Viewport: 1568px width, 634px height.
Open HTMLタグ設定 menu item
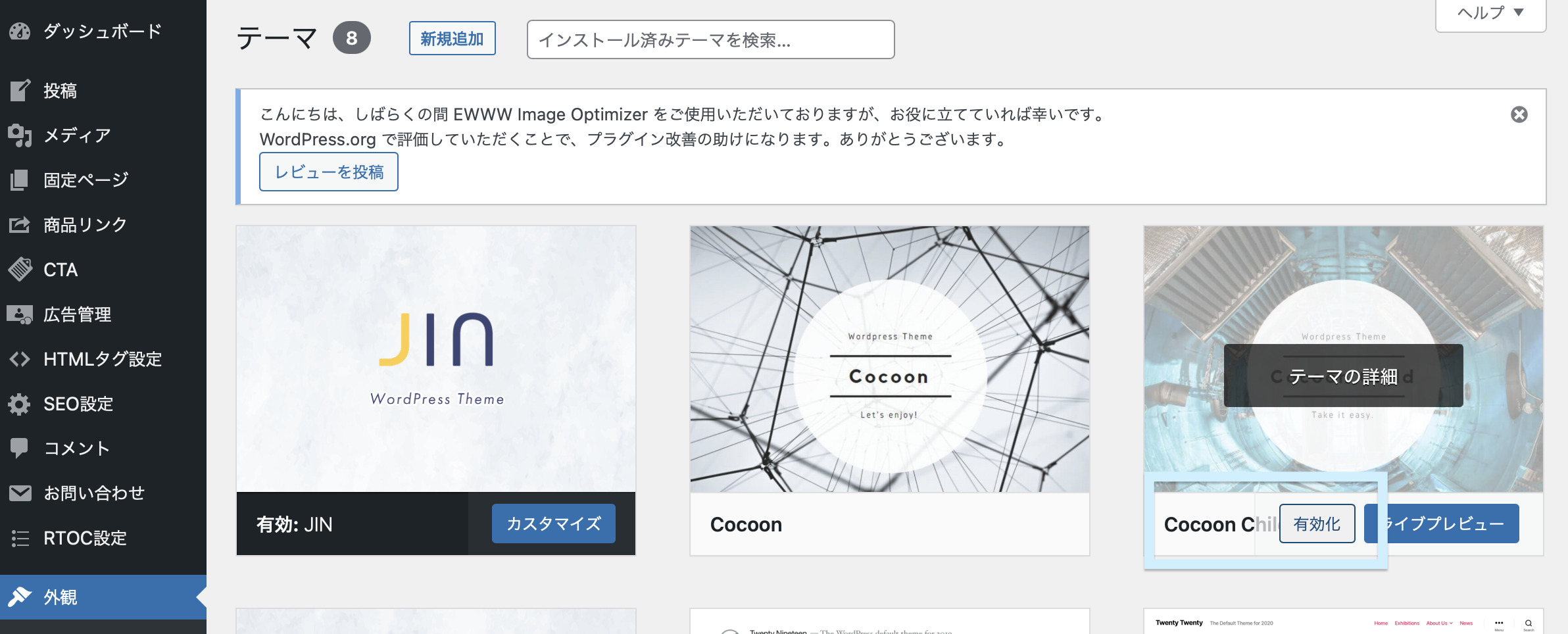(x=103, y=359)
